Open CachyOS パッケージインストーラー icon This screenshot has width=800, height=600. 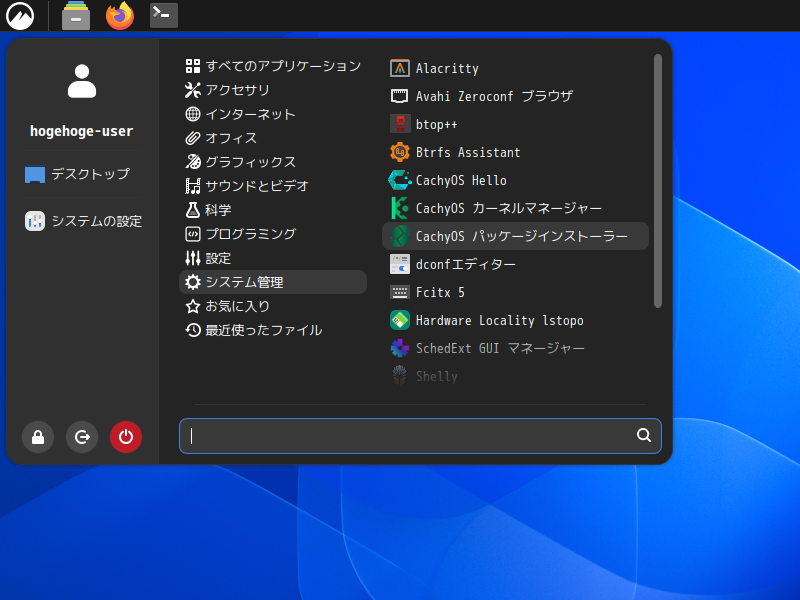pyautogui.click(x=399, y=236)
